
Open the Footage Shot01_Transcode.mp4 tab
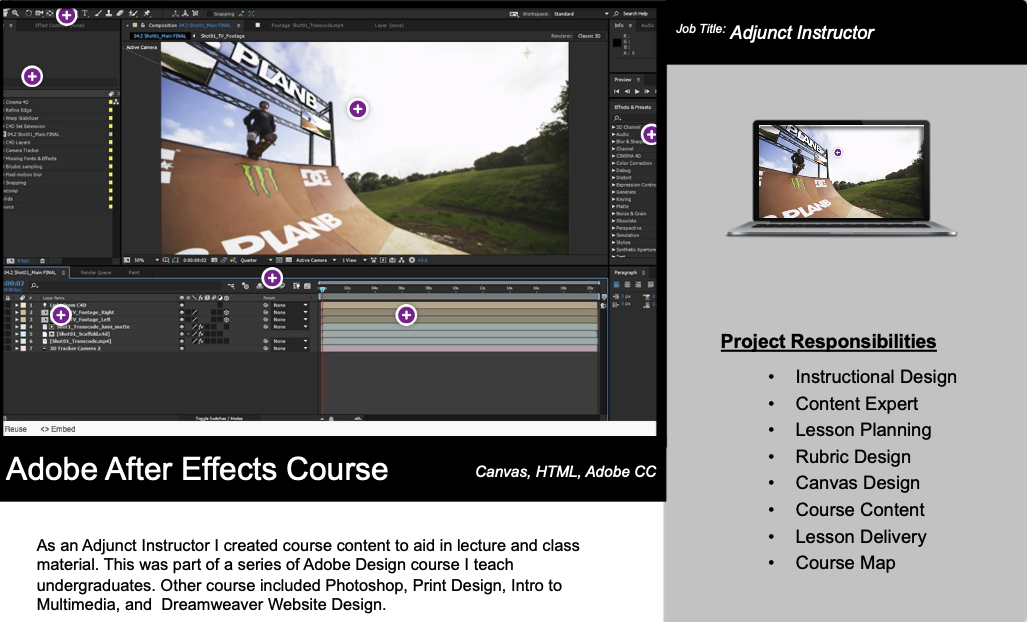pos(307,26)
